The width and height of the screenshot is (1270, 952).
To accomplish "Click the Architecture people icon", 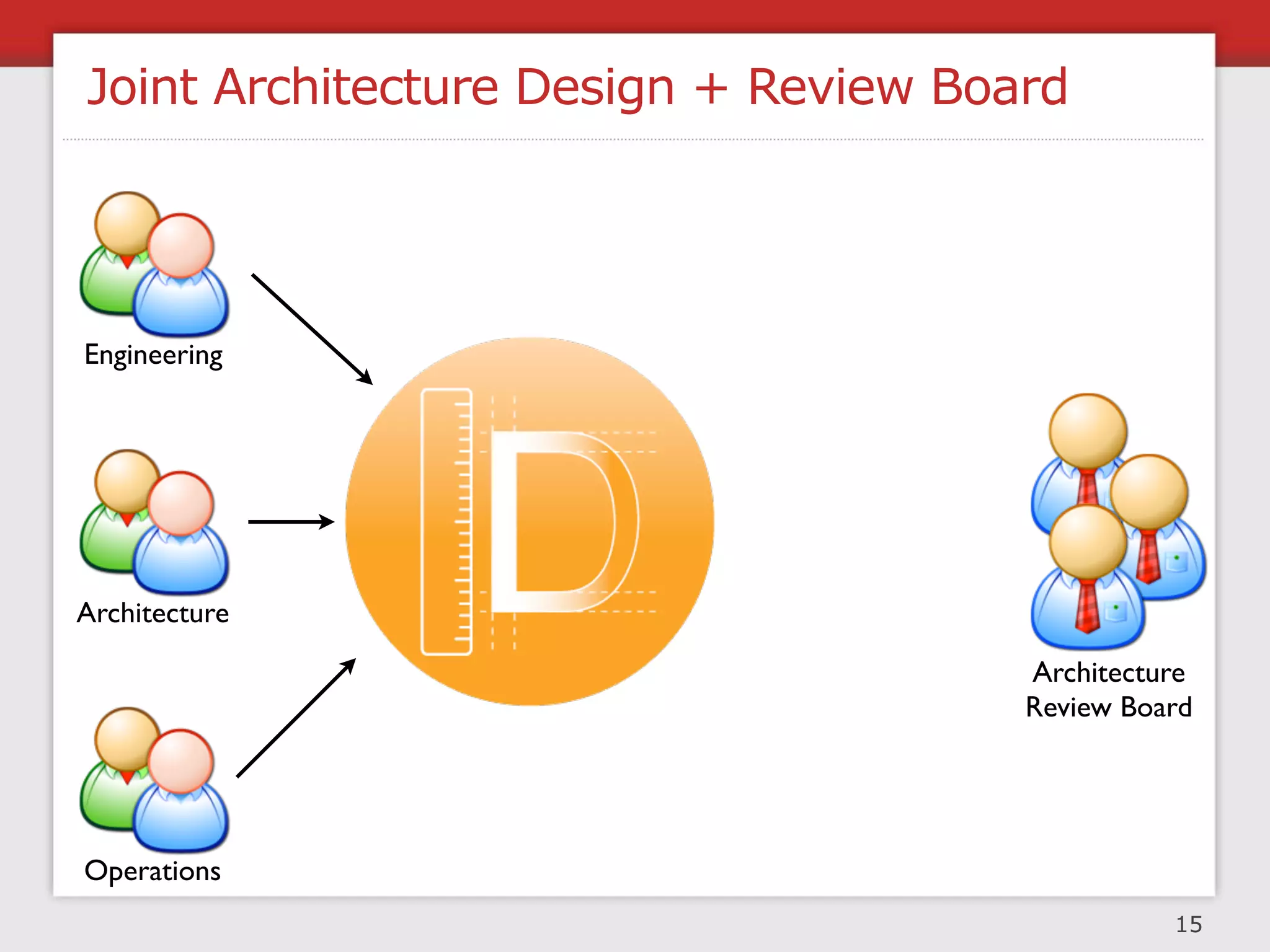I will coord(154,522).
